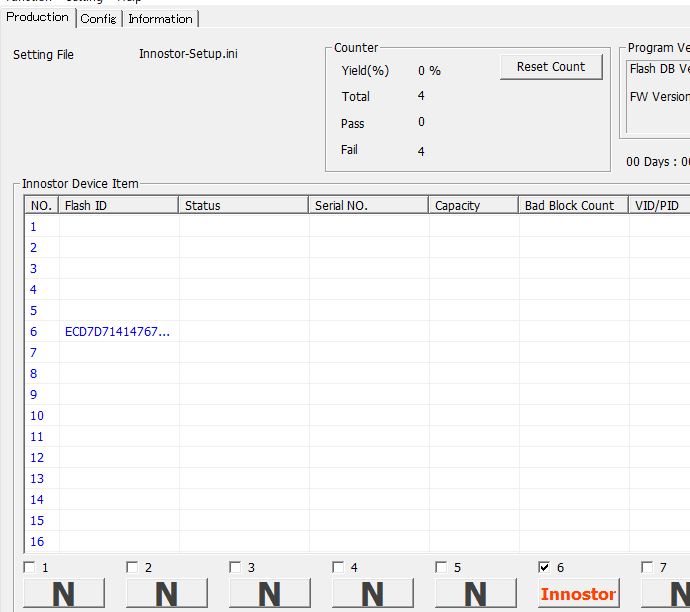690x612 pixels.
Task: Click the Serial NO. column header
Action: (x=368, y=205)
